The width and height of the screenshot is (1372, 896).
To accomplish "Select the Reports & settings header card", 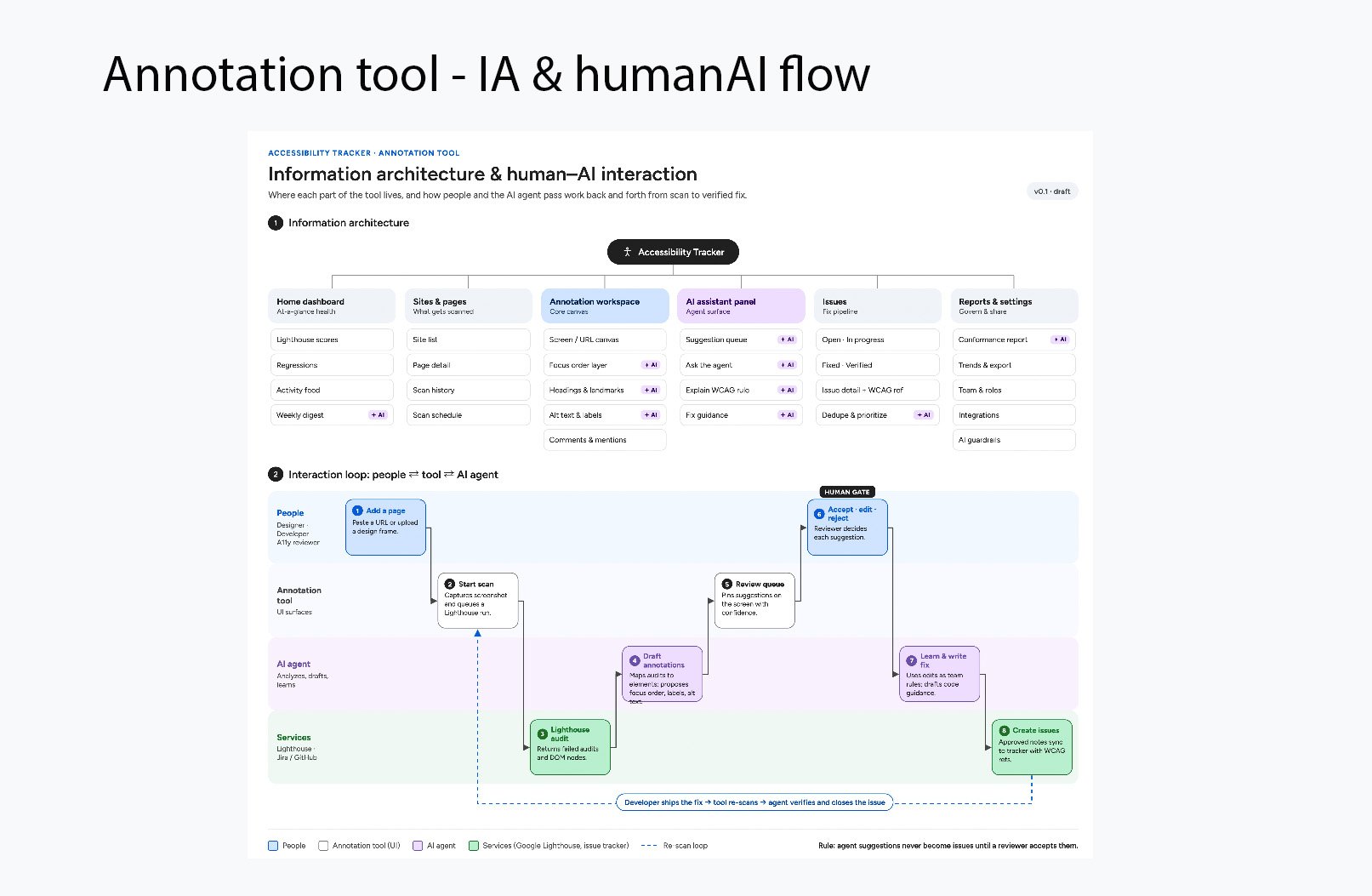I will coord(1014,306).
